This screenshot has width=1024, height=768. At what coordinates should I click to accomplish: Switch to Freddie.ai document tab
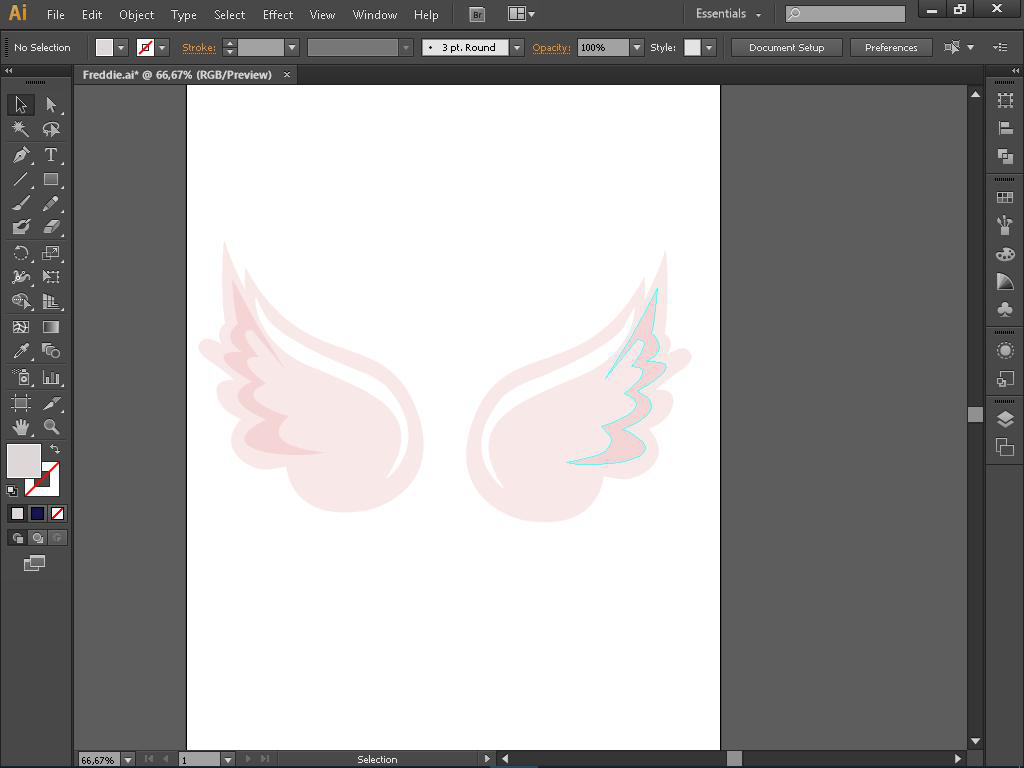coord(177,75)
